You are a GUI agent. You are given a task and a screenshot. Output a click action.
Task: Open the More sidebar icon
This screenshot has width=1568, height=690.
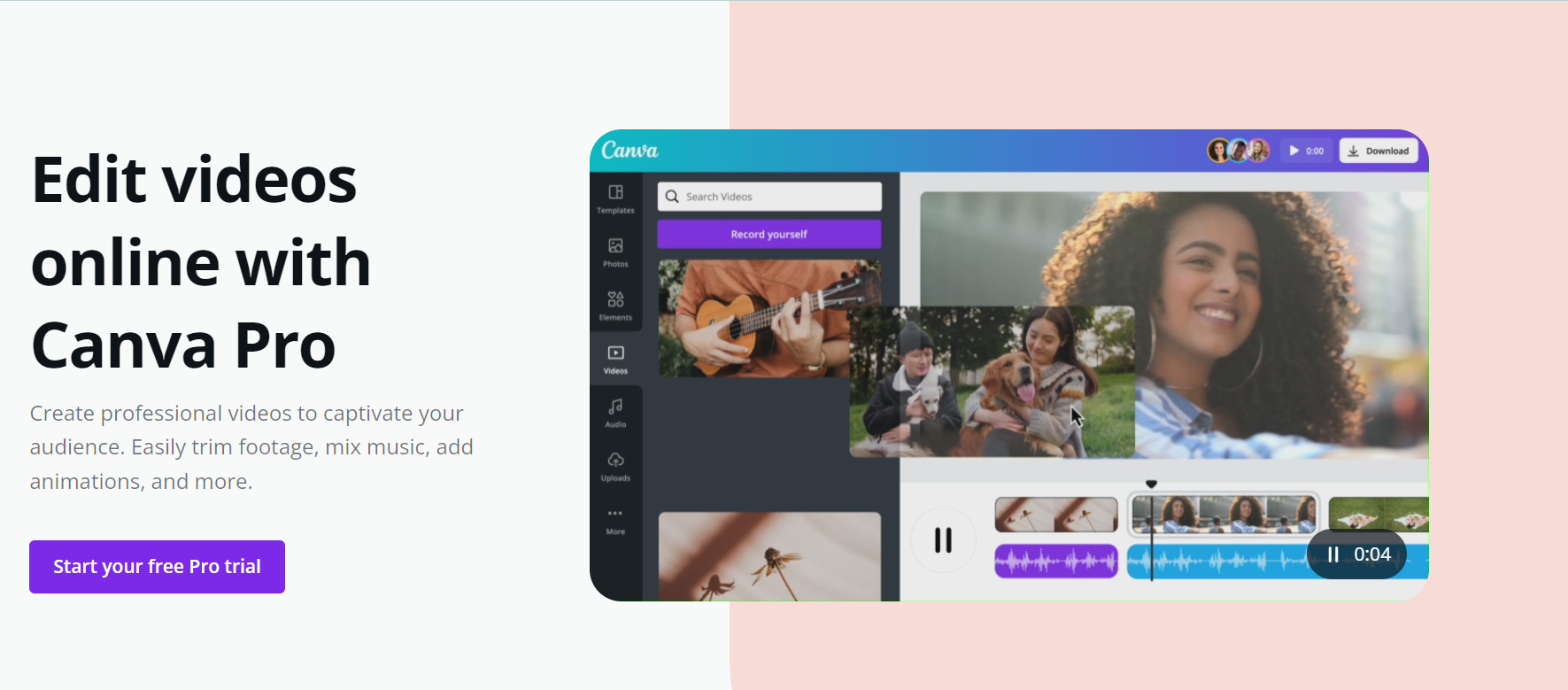pos(615,521)
